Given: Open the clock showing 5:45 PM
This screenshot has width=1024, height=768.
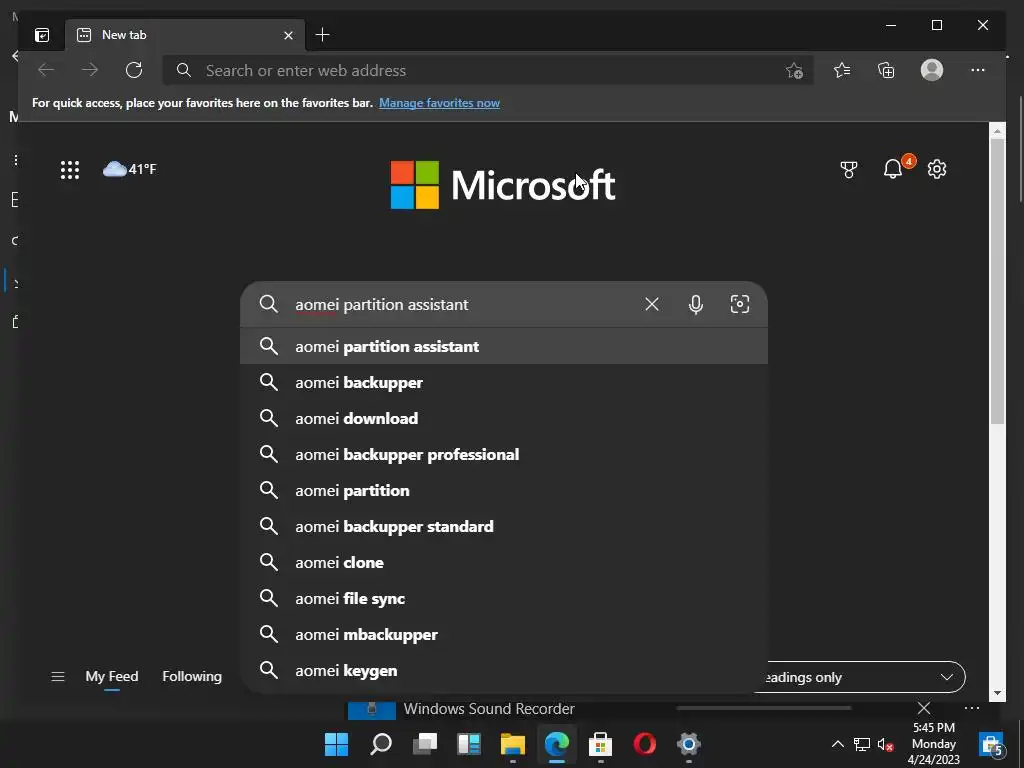Looking at the screenshot, I should (x=934, y=744).
